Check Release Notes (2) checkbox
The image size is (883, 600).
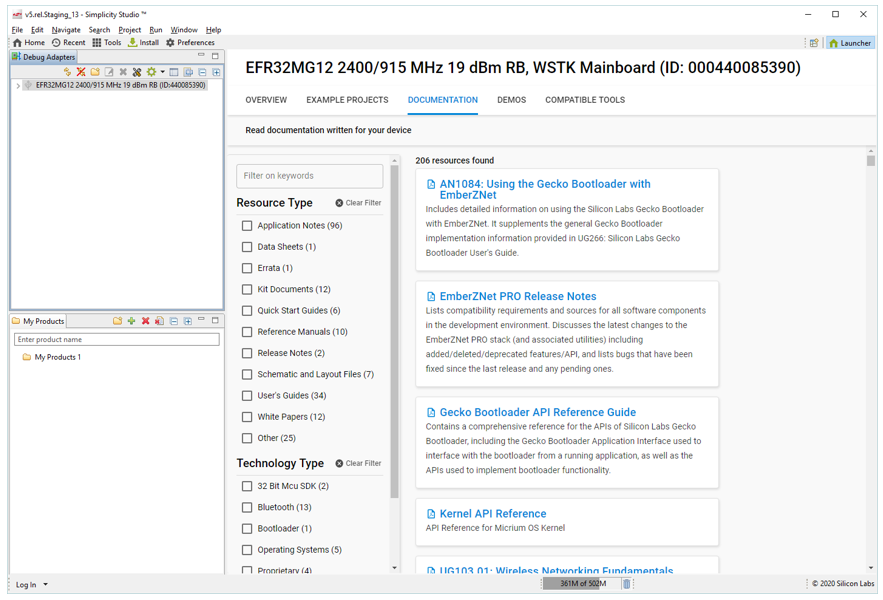(247, 353)
